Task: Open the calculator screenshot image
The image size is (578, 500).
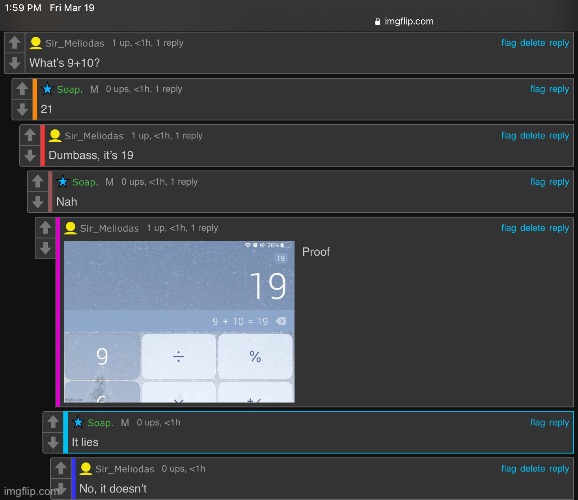Action: pyautogui.click(x=179, y=322)
